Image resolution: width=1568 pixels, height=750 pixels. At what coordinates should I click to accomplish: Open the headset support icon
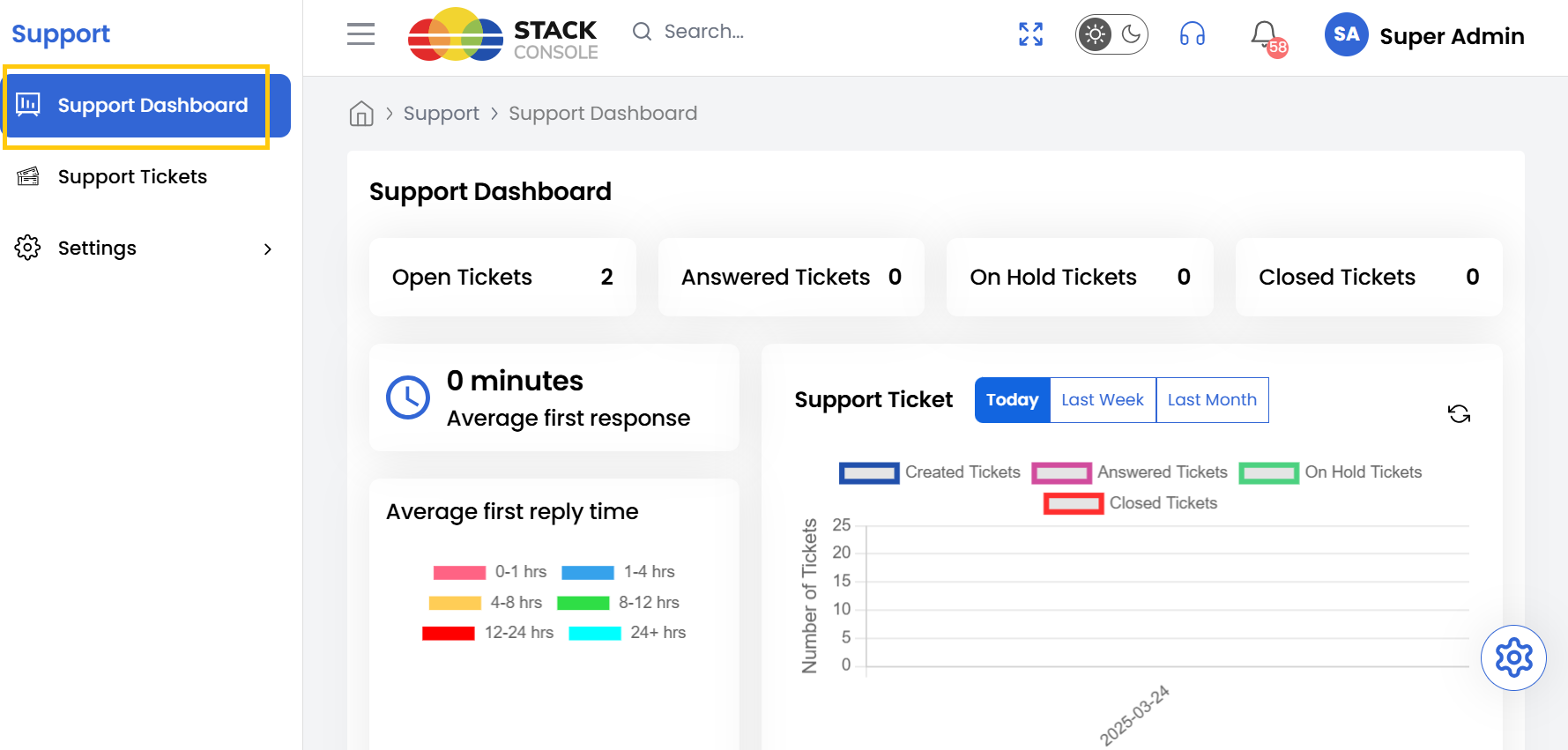(1192, 34)
